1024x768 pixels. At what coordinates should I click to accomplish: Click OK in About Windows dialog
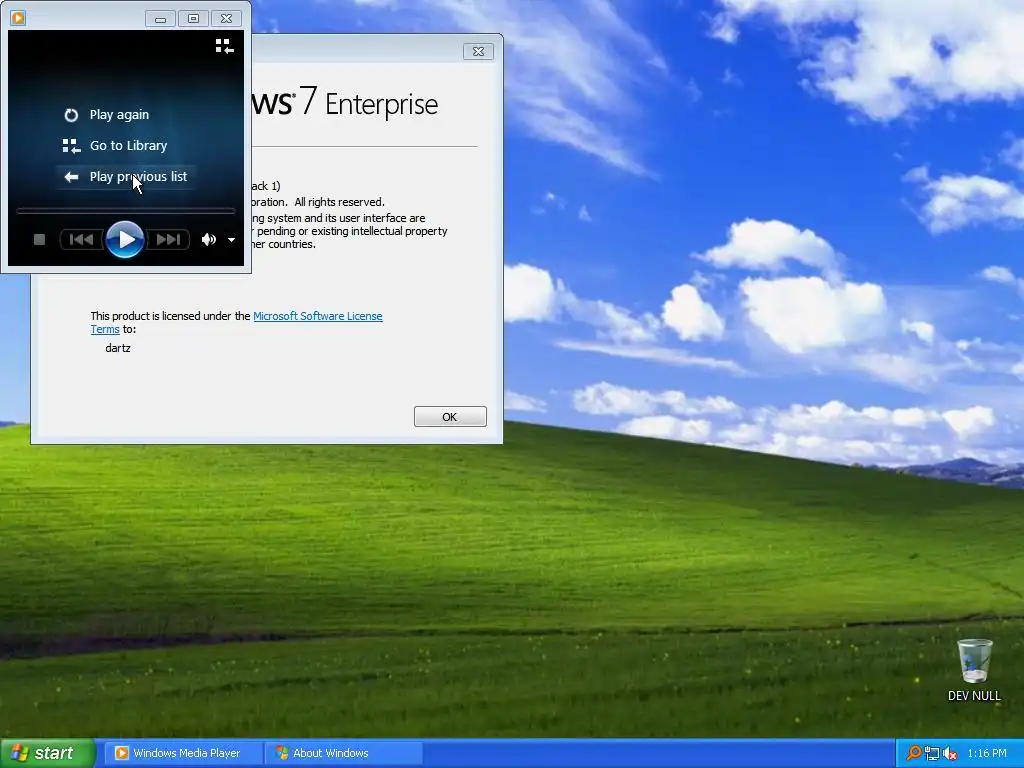(x=450, y=417)
